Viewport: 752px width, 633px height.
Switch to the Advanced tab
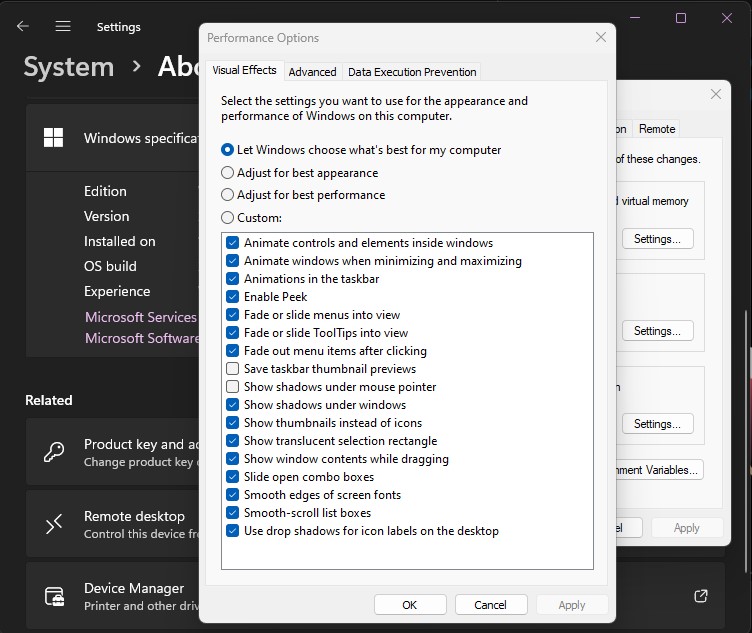(313, 72)
